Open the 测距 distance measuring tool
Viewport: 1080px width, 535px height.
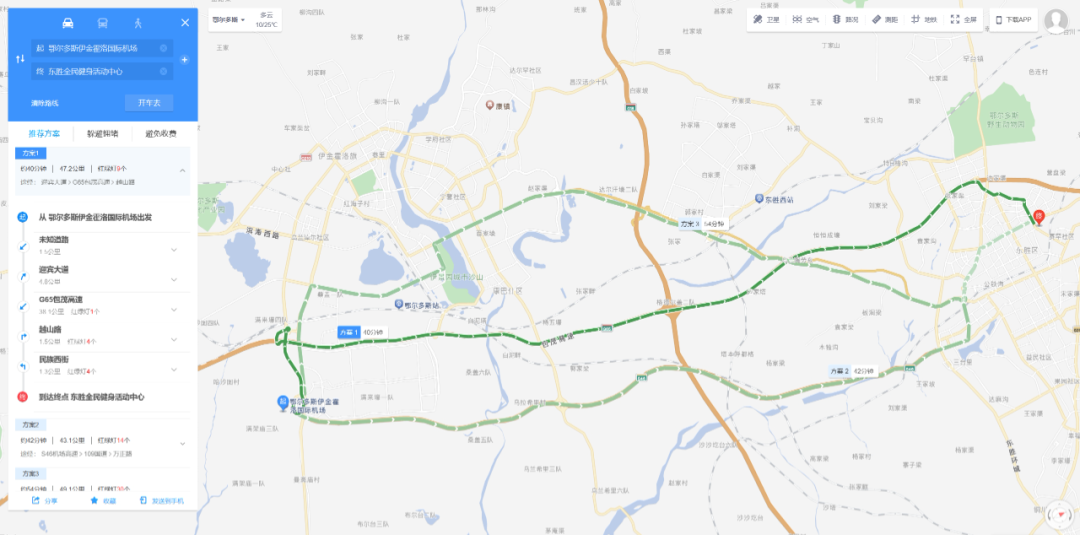coord(885,20)
